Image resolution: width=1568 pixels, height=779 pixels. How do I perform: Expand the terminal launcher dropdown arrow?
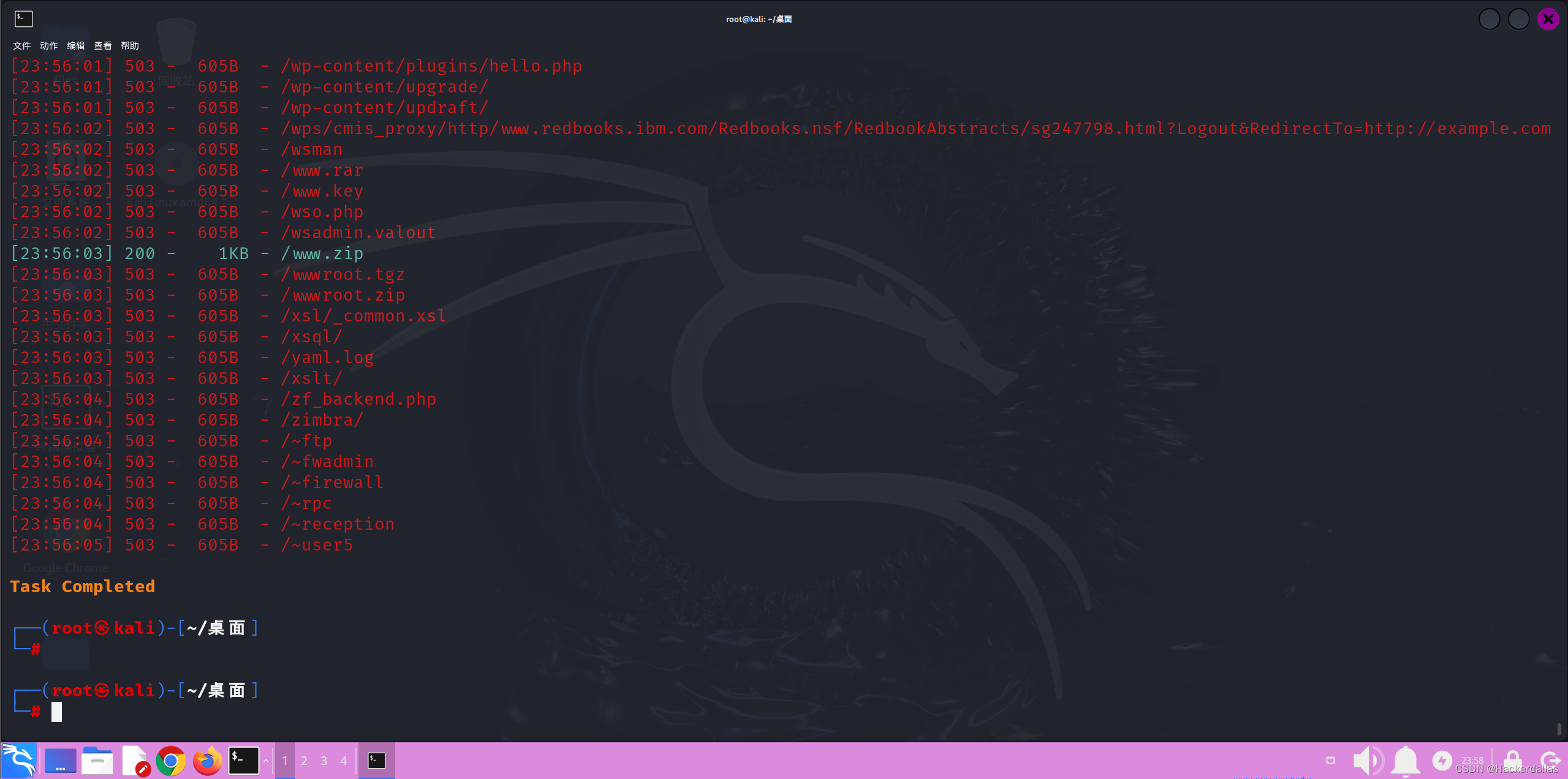pyautogui.click(x=266, y=761)
